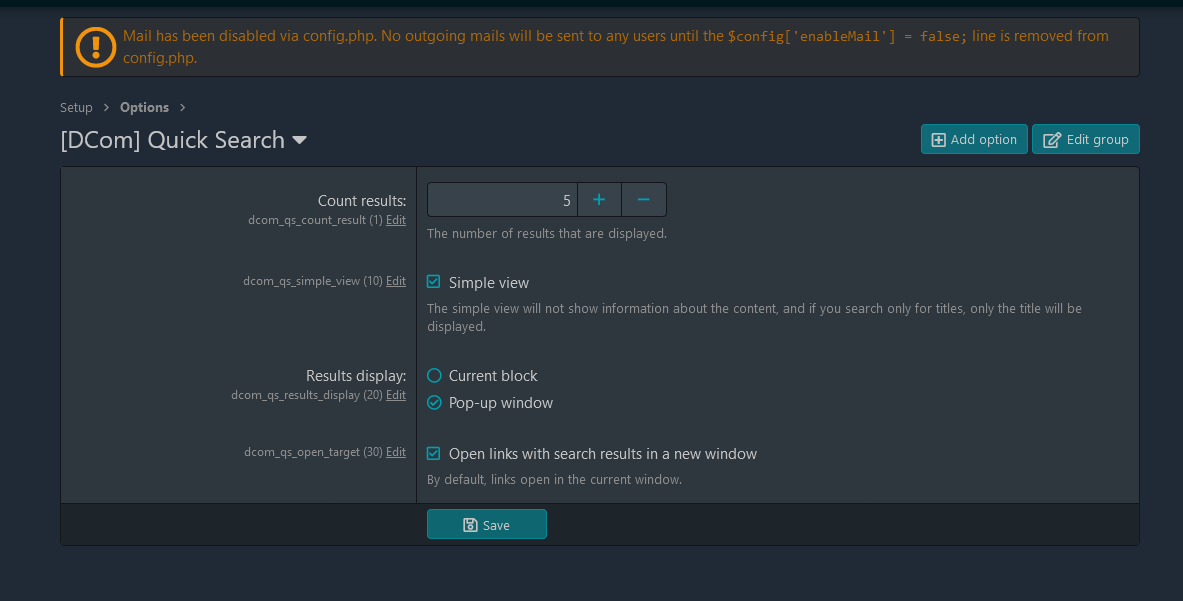Increase Count results with plus button
1183x601 pixels.
pos(599,200)
